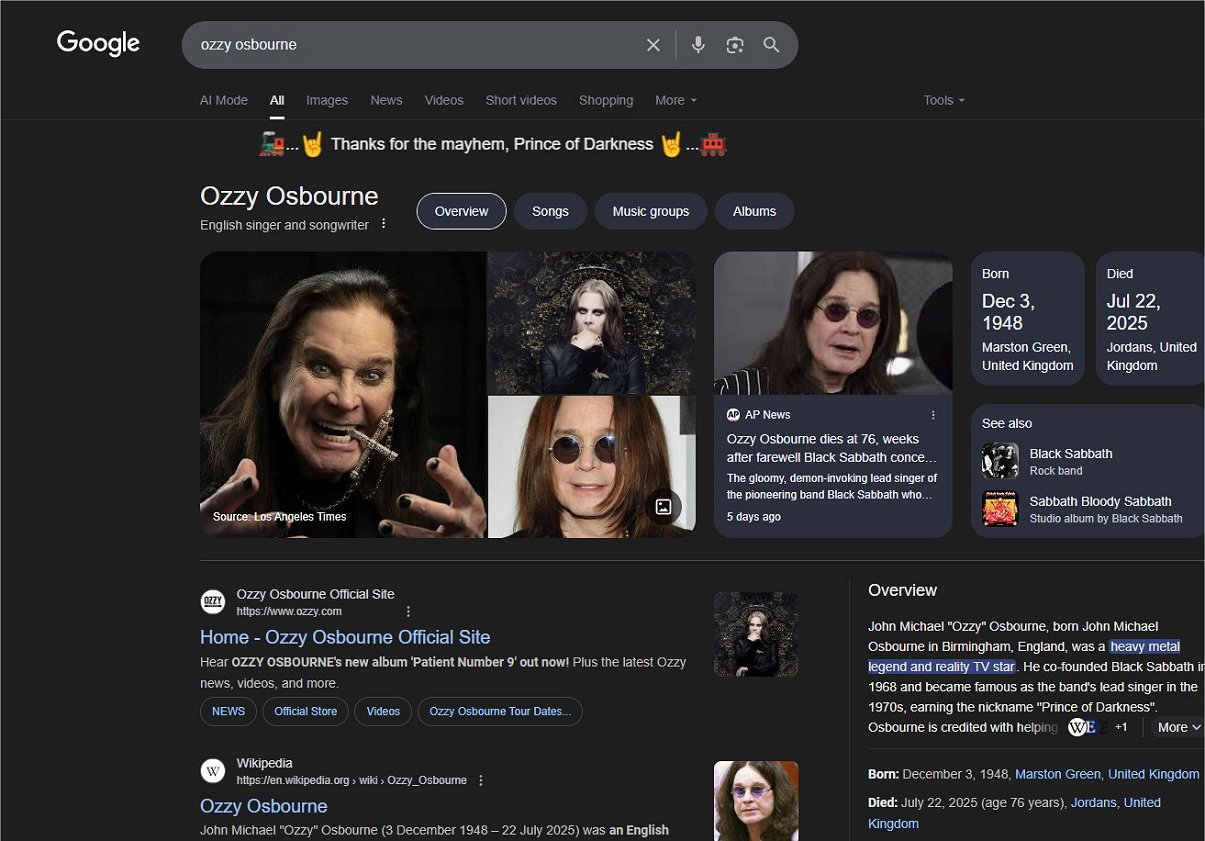The height and width of the screenshot is (841, 1205).
Task: Open Google Lens image search icon
Action: pos(735,45)
